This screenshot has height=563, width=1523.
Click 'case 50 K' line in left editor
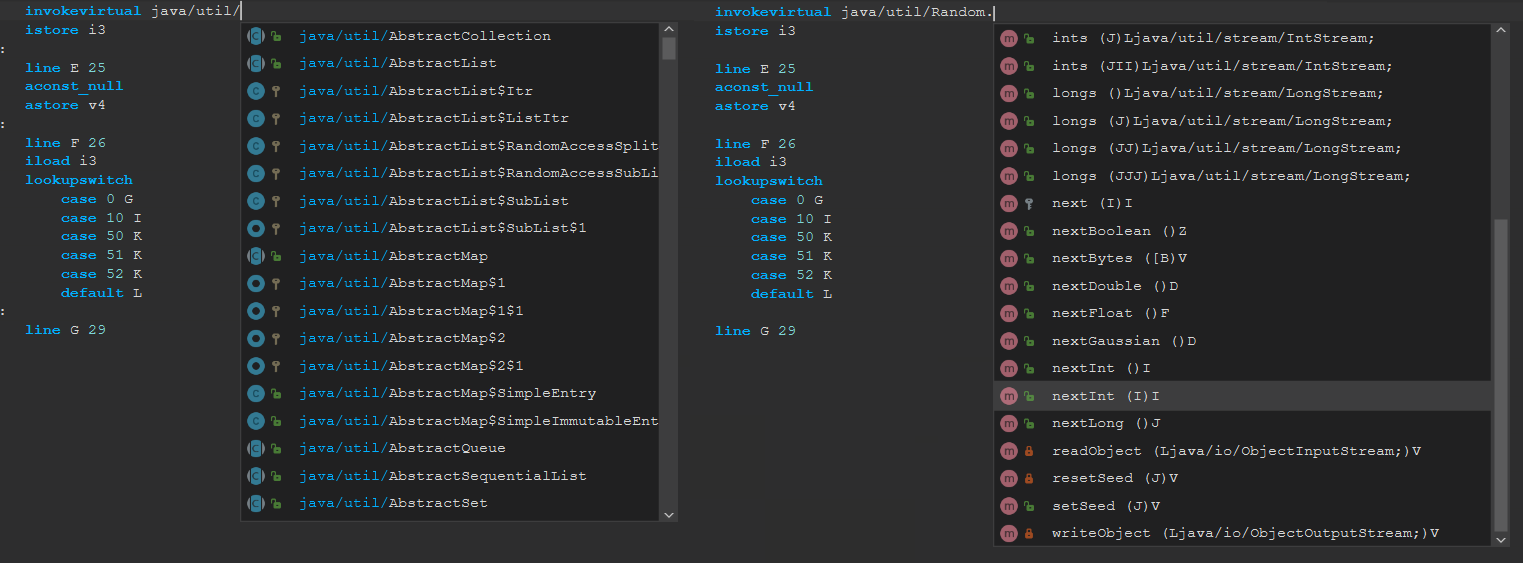pos(102,236)
